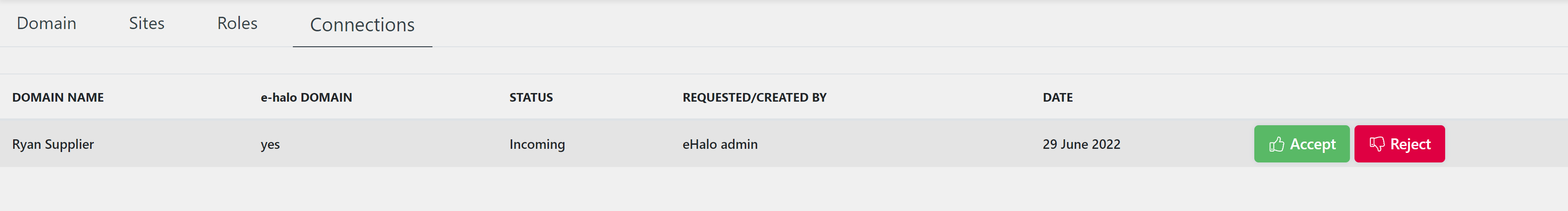The image size is (1568, 211).
Task: Click the STATUS column header
Action: click(531, 98)
